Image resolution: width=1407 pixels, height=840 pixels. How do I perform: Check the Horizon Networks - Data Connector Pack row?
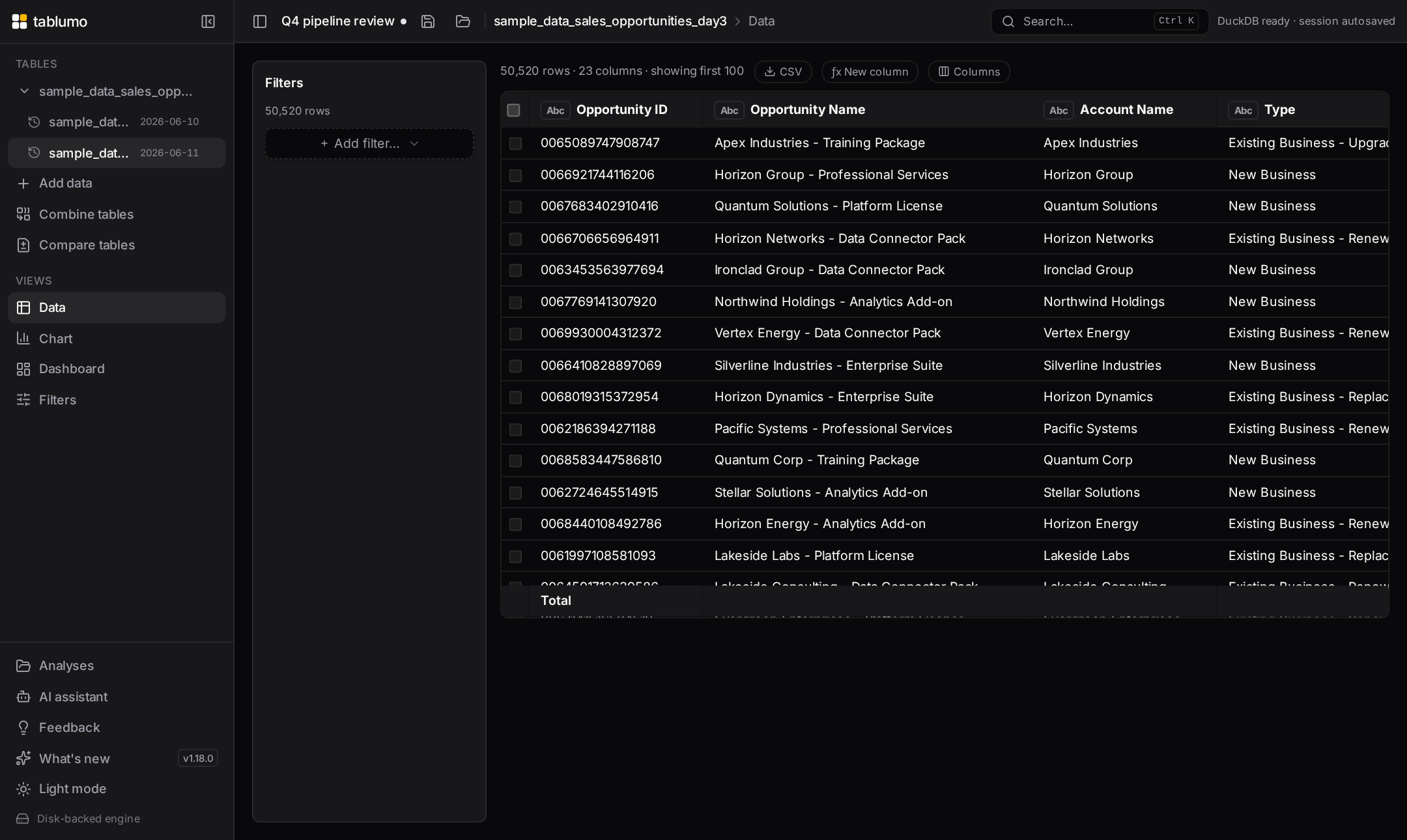click(x=515, y=239)
